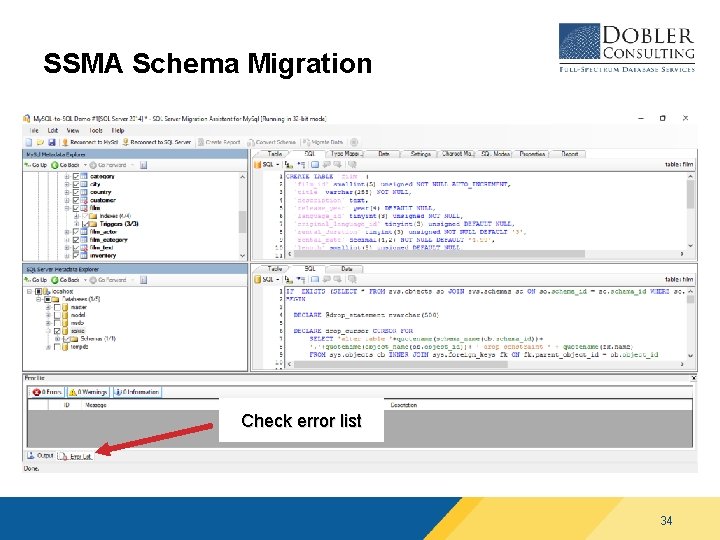Open the View menu
The image size is (720, 540).
pyautogui.click(x=73, y=130)
